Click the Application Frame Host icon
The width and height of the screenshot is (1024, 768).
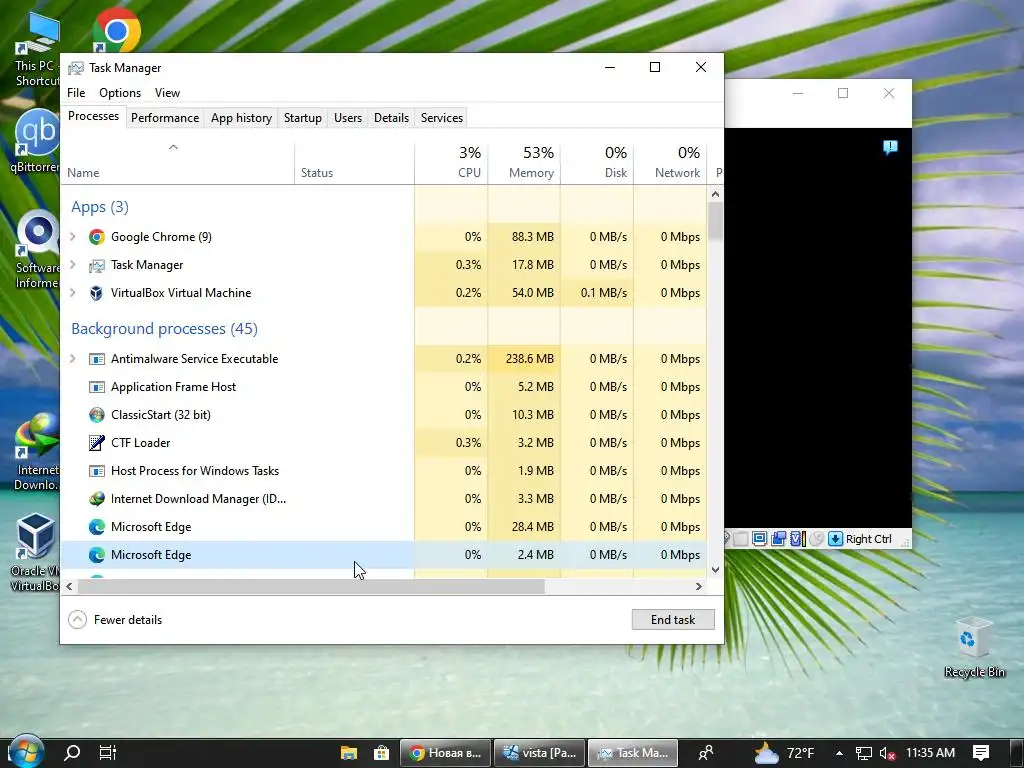[97, 387]
